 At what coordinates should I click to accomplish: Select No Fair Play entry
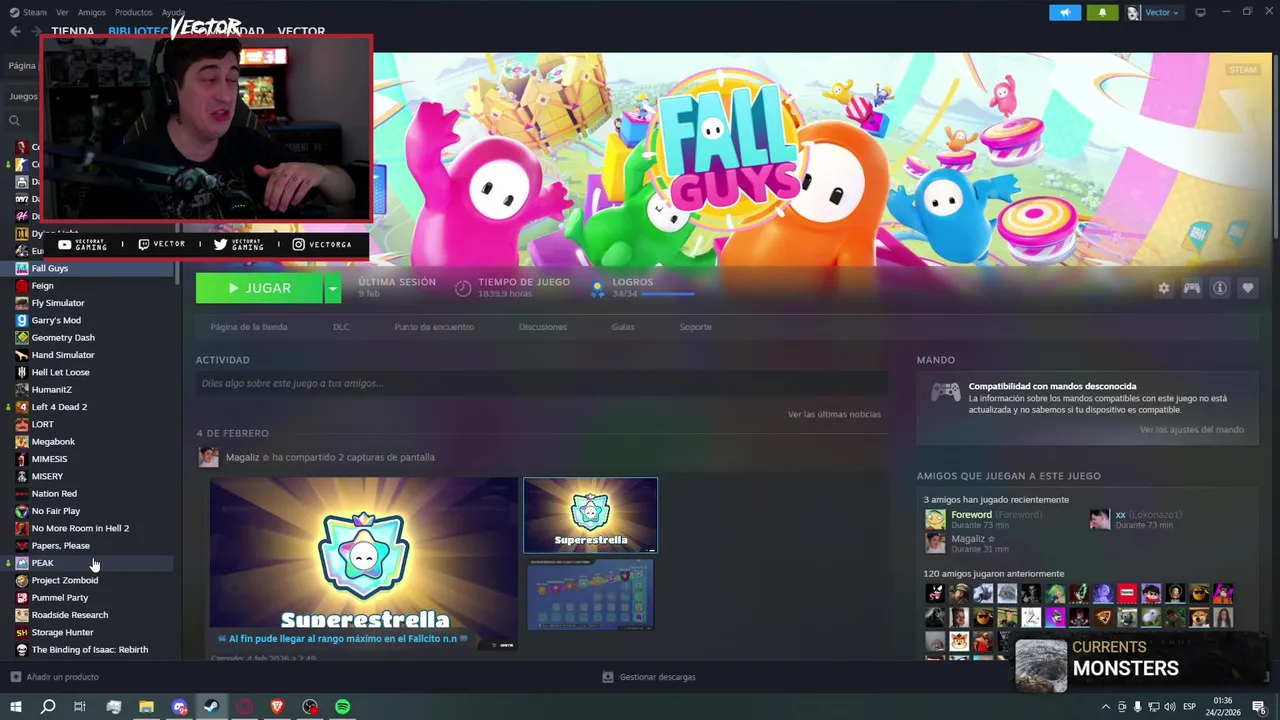coord(55,511)
